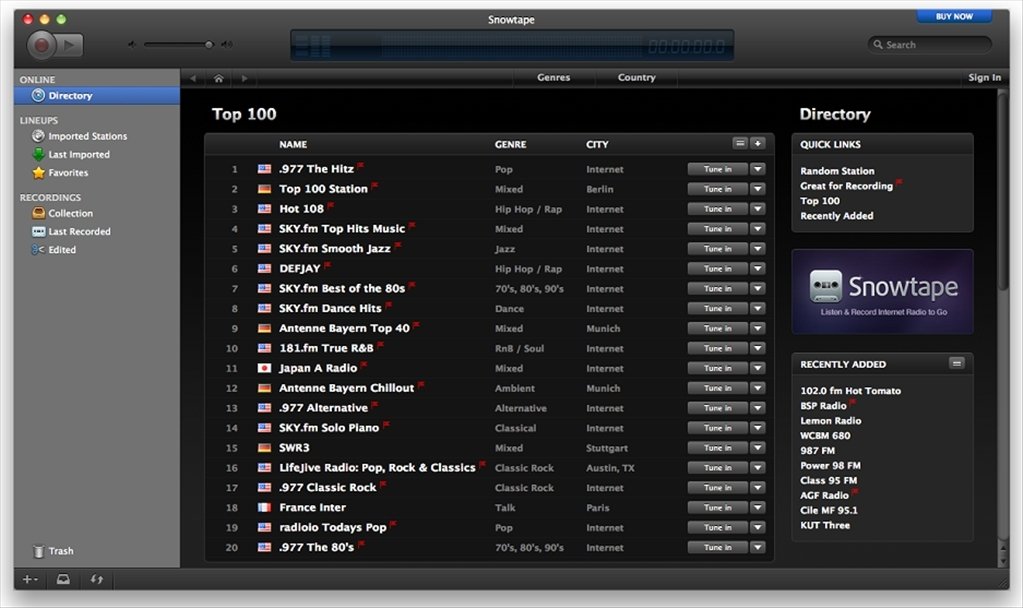Click the home icon in navigation bar
Image resolution: width=1023 pixels, height=608 pixels.
[219, 78]
